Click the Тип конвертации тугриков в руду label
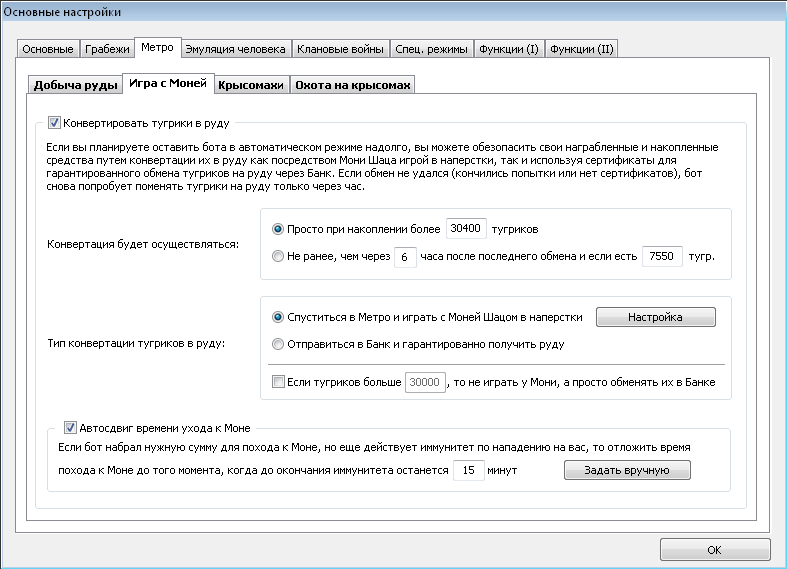 136,344
